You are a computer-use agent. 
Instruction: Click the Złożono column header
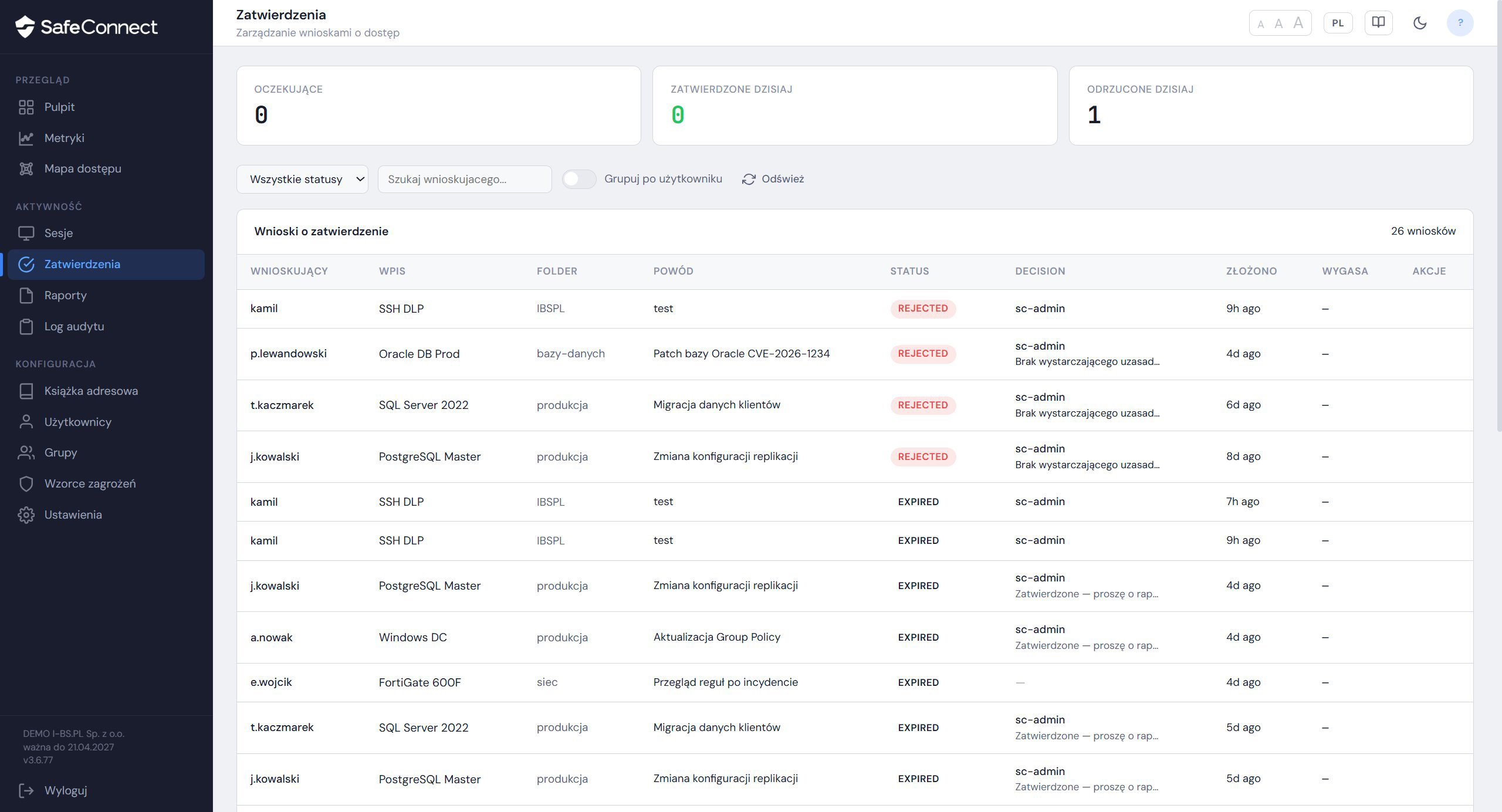pos(1251,271)
